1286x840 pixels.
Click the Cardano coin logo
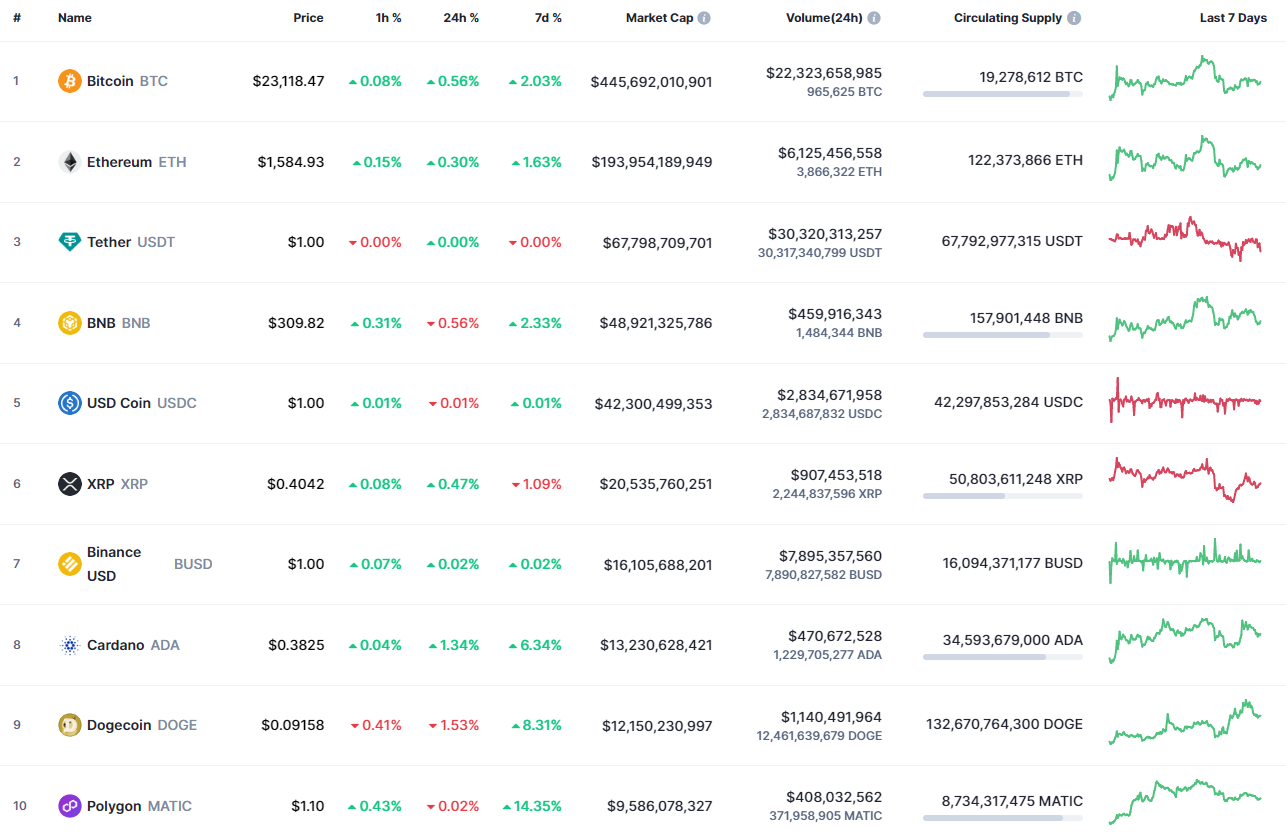pyautogui.click(x=68, y=644)
